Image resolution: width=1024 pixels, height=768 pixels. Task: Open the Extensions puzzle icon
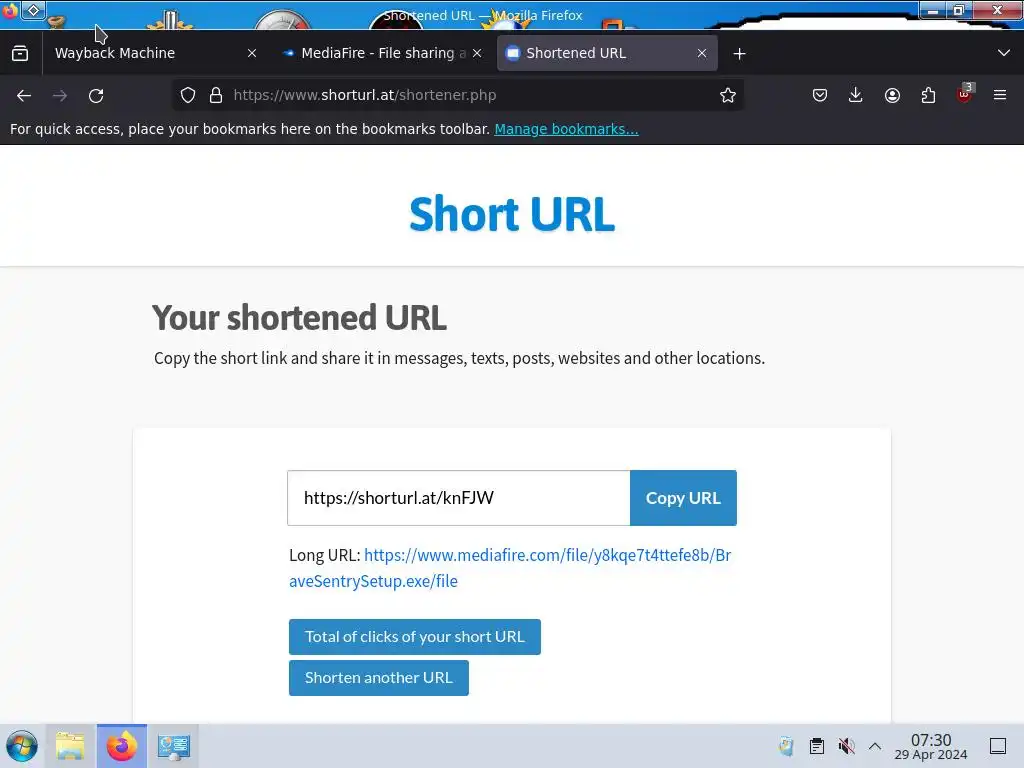(928, 95)
